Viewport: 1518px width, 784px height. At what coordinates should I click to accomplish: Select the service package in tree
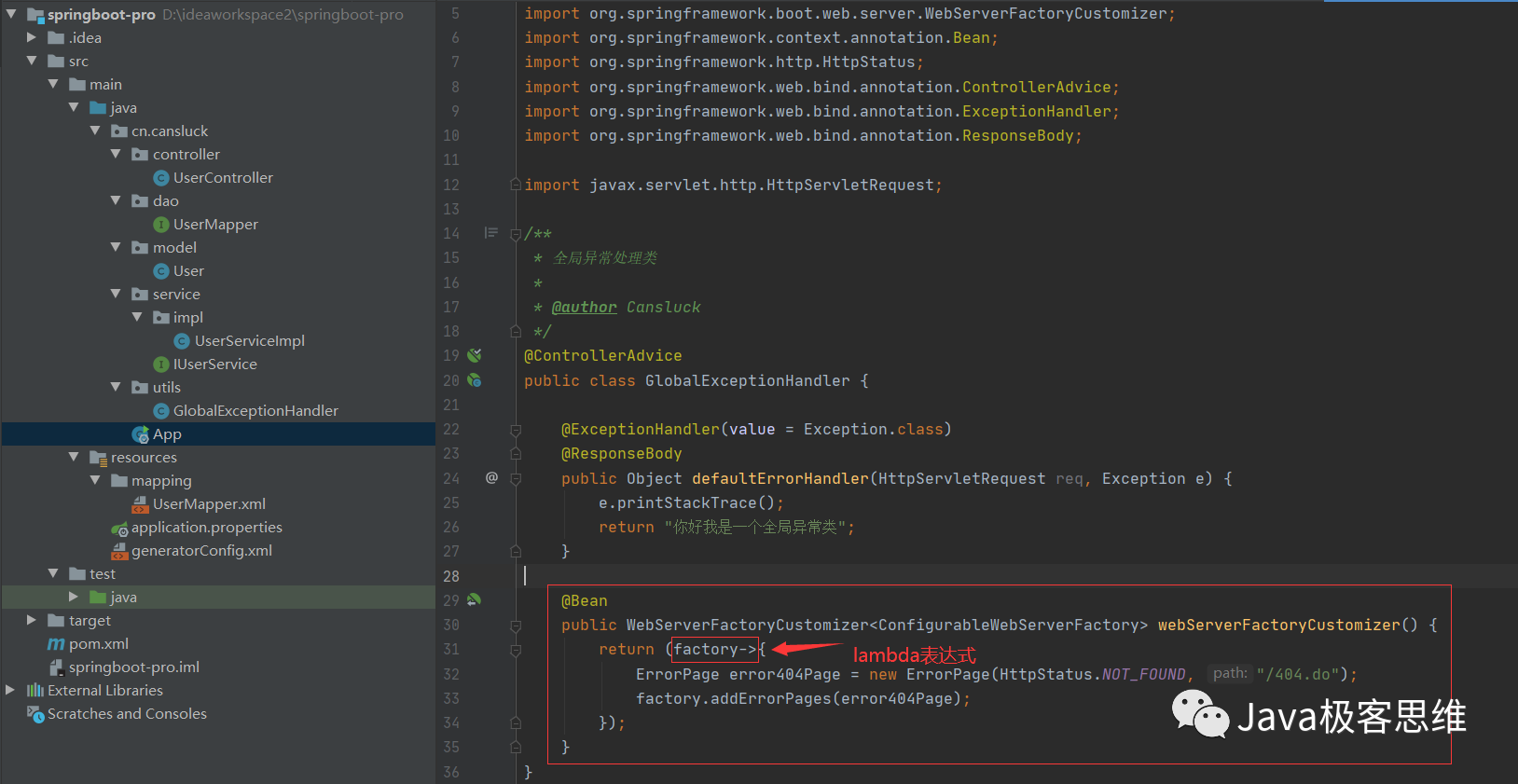[176, 294]
